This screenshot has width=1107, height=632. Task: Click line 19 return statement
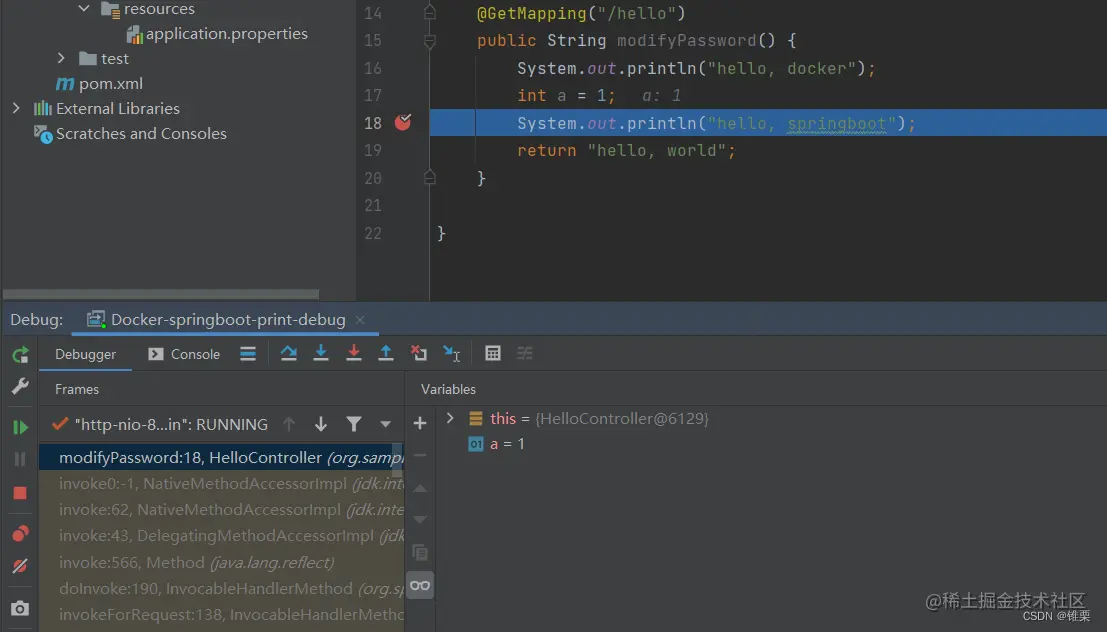tap(626, 150)
